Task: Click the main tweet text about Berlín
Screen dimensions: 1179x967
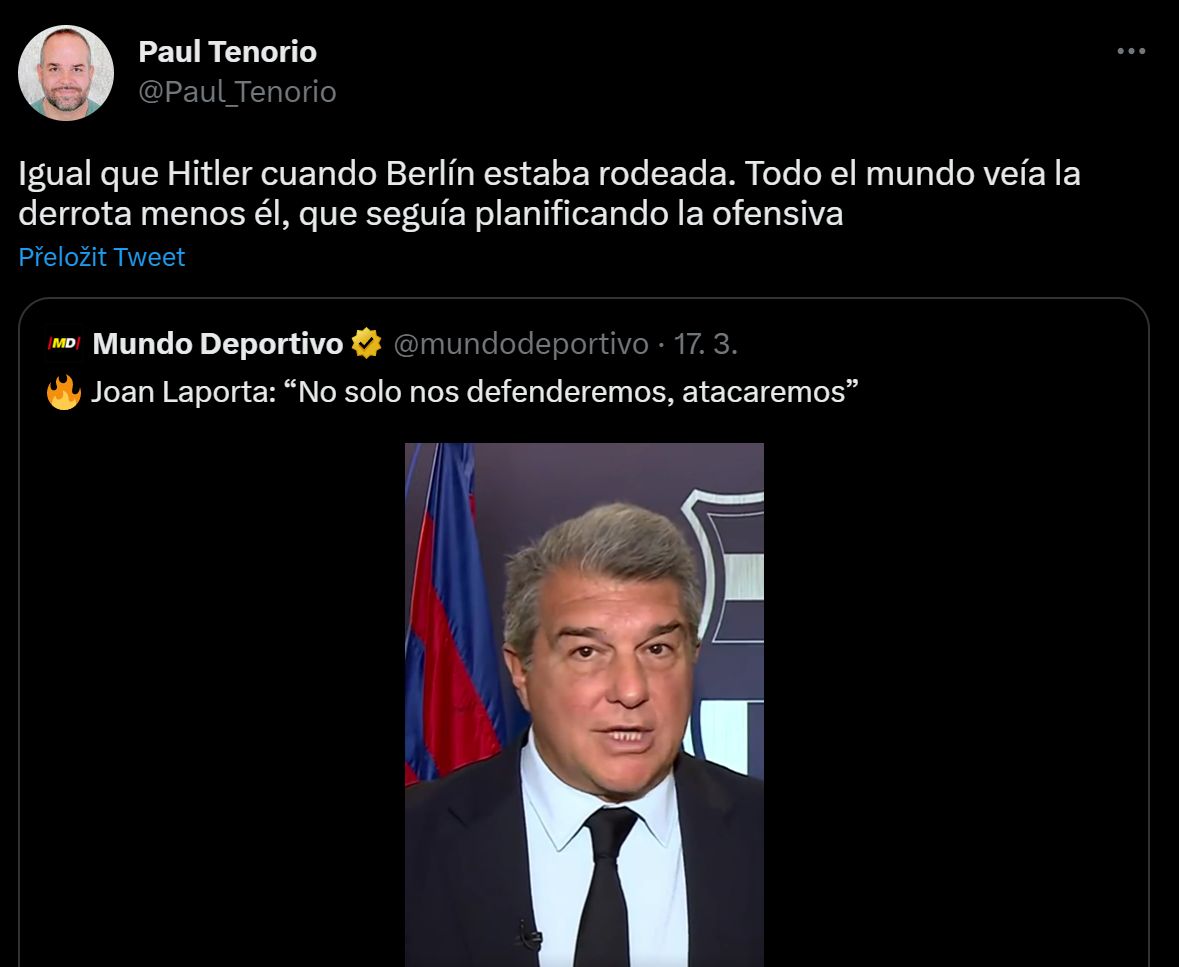Action: click(549, 193)
